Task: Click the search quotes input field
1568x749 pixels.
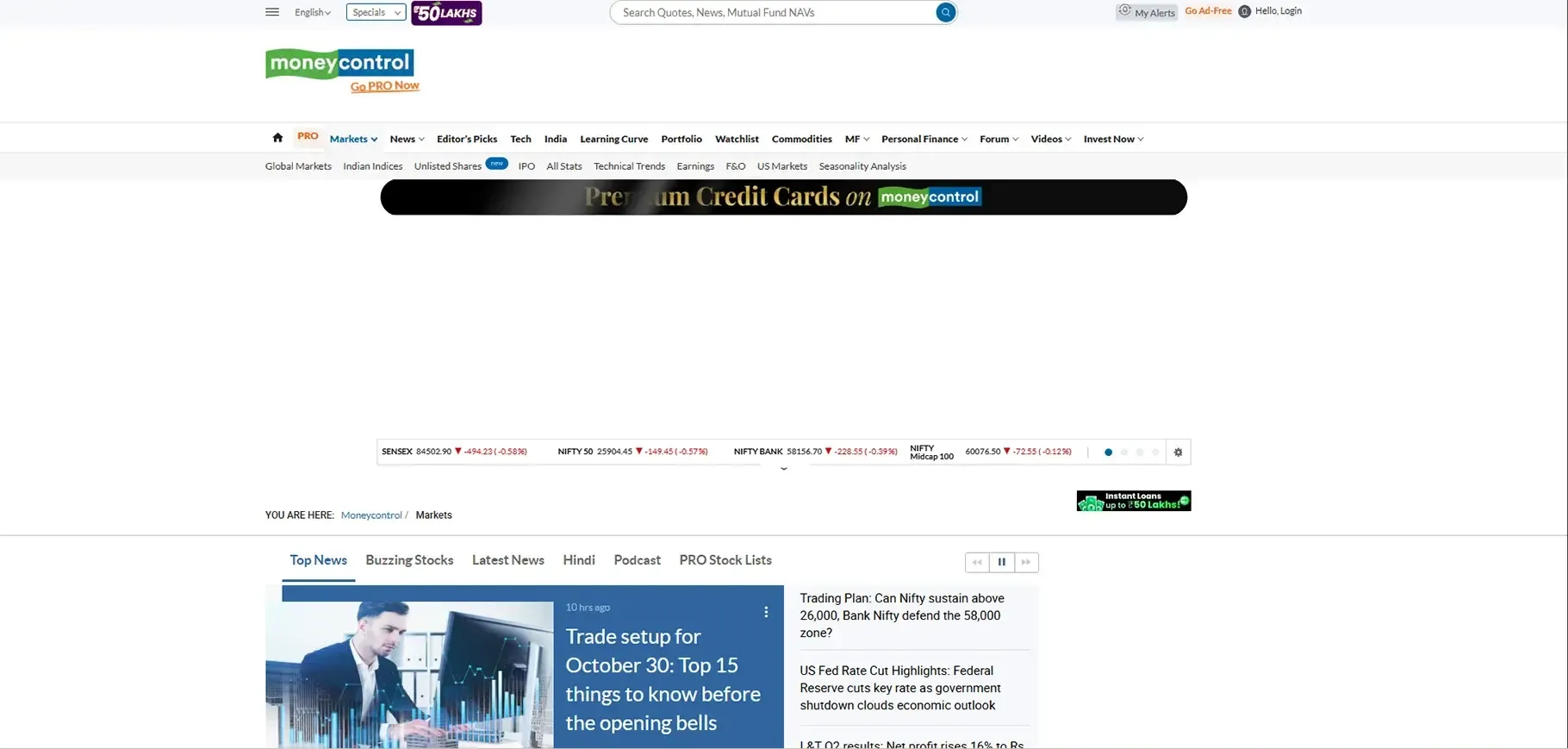Action: 775,12
